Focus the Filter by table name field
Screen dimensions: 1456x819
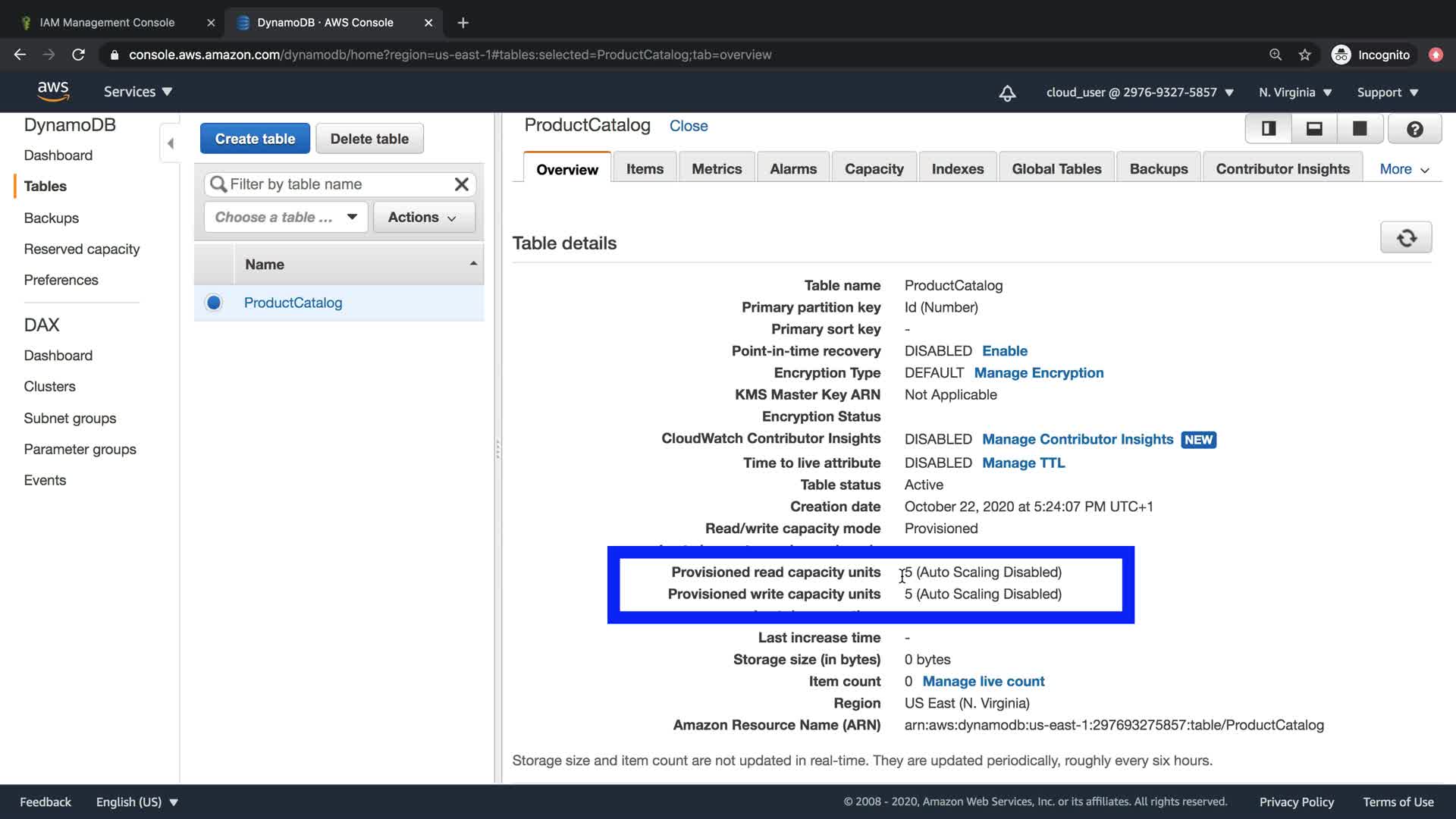334,184
